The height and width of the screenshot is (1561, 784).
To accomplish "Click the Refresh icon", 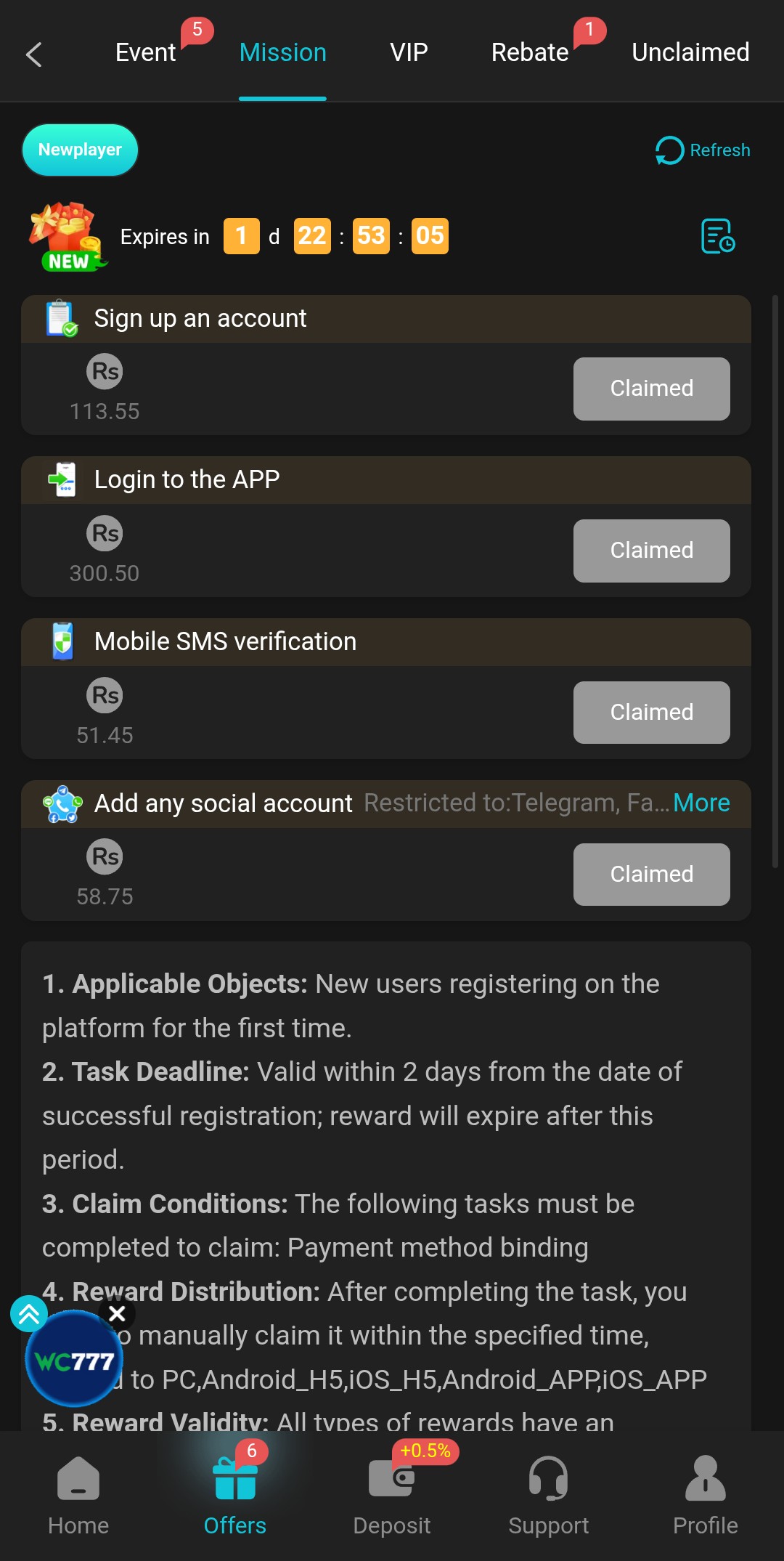I will click(x=669, y=150).
